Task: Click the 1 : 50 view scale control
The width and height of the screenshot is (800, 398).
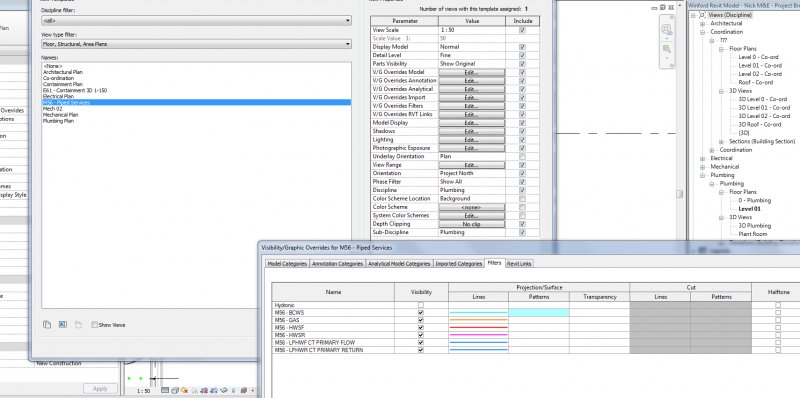Action: click(x=143, y=391)
